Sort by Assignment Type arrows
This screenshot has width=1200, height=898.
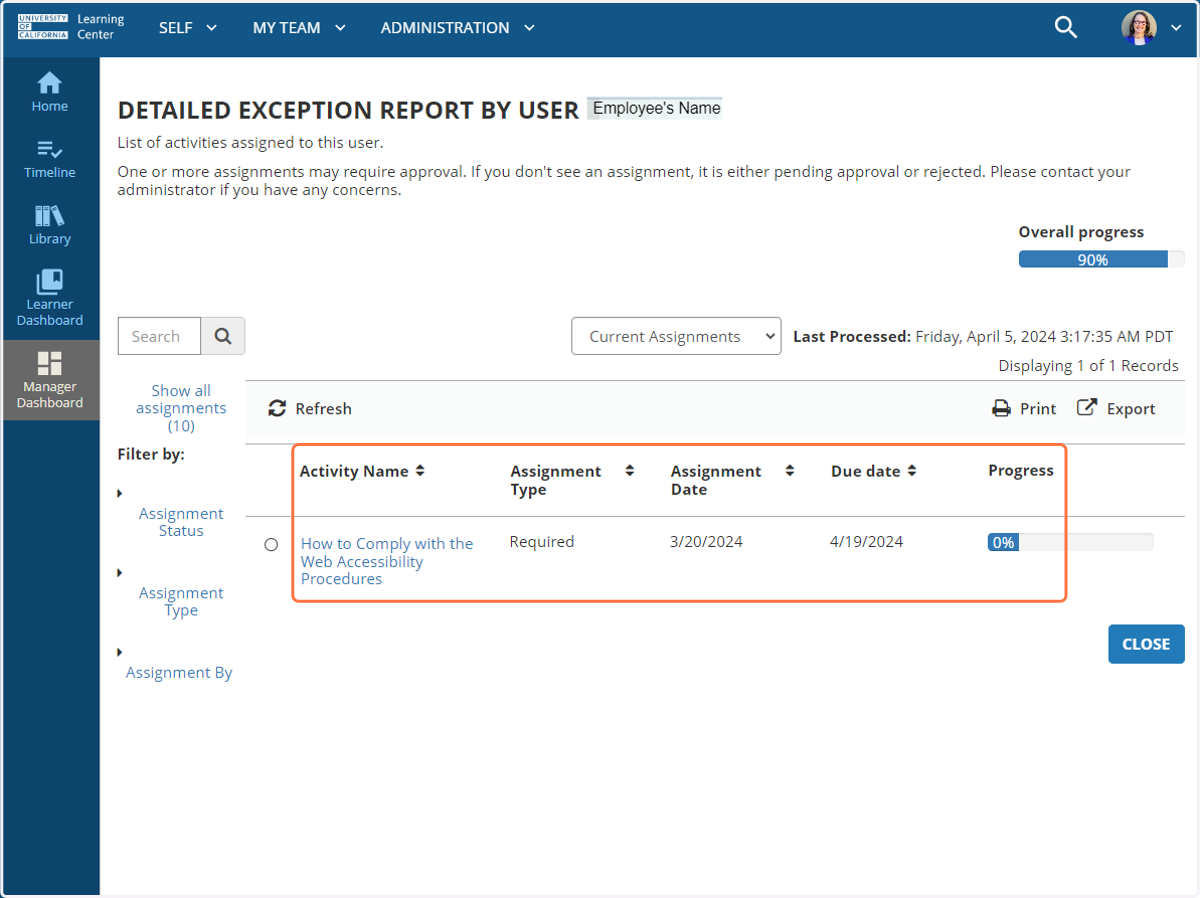(629, 471)
